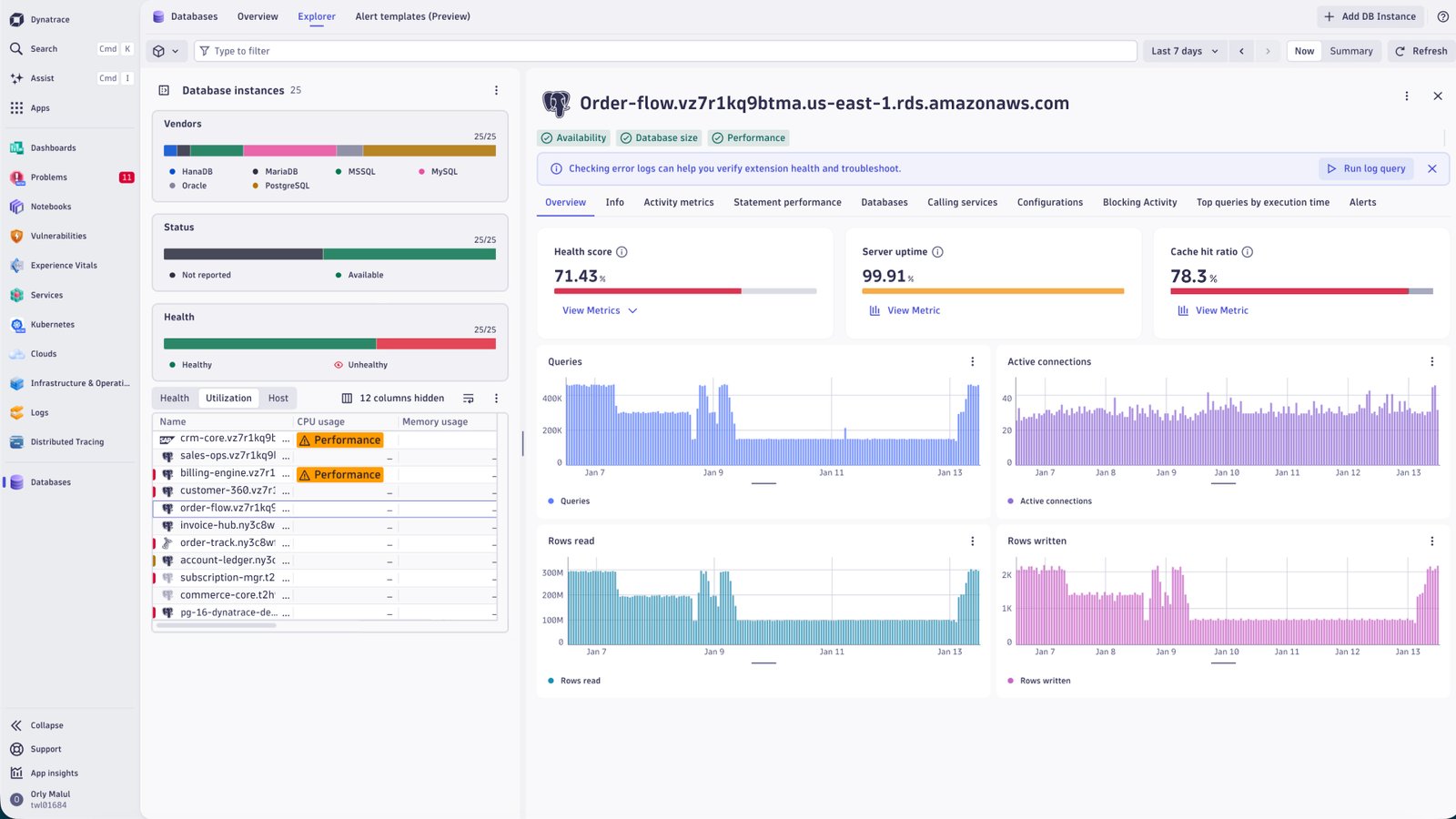Open table options three-dot menu
This screenshot has width=1456, height=819.
[x=496, y=398]
